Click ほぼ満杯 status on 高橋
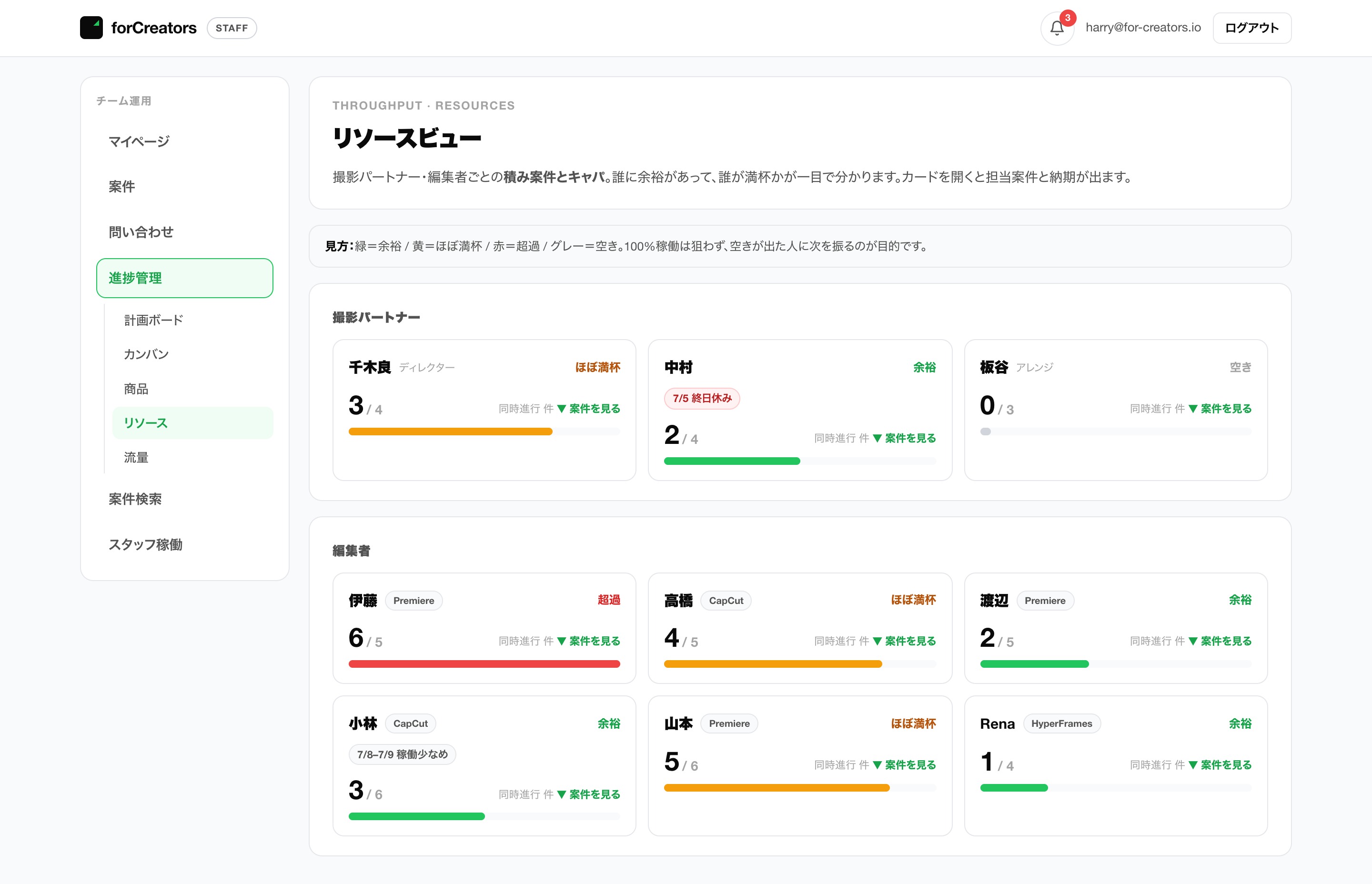The height and width of the screenshot is (884, 1372). point(913,600)
